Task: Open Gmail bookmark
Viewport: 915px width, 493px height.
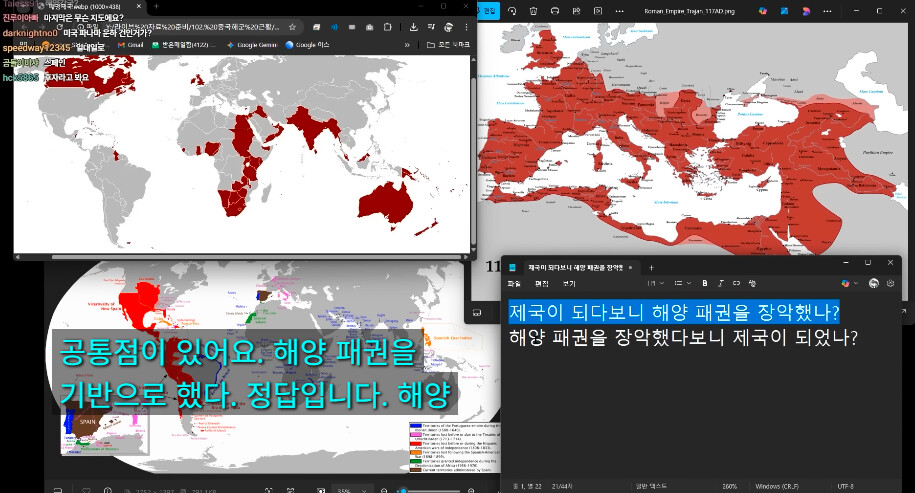Action: (x=131, y=45)
